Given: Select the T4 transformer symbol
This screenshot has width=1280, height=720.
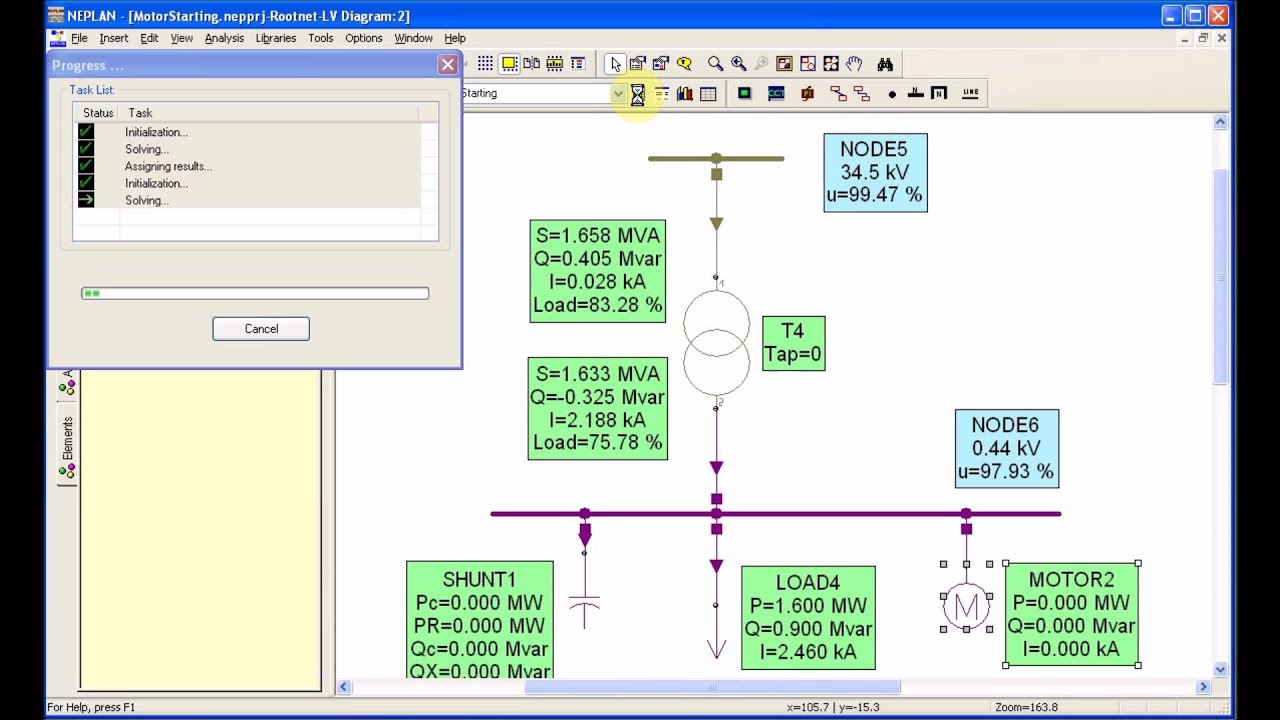Looking at the screenshot, I should click(x=716, y=341).
